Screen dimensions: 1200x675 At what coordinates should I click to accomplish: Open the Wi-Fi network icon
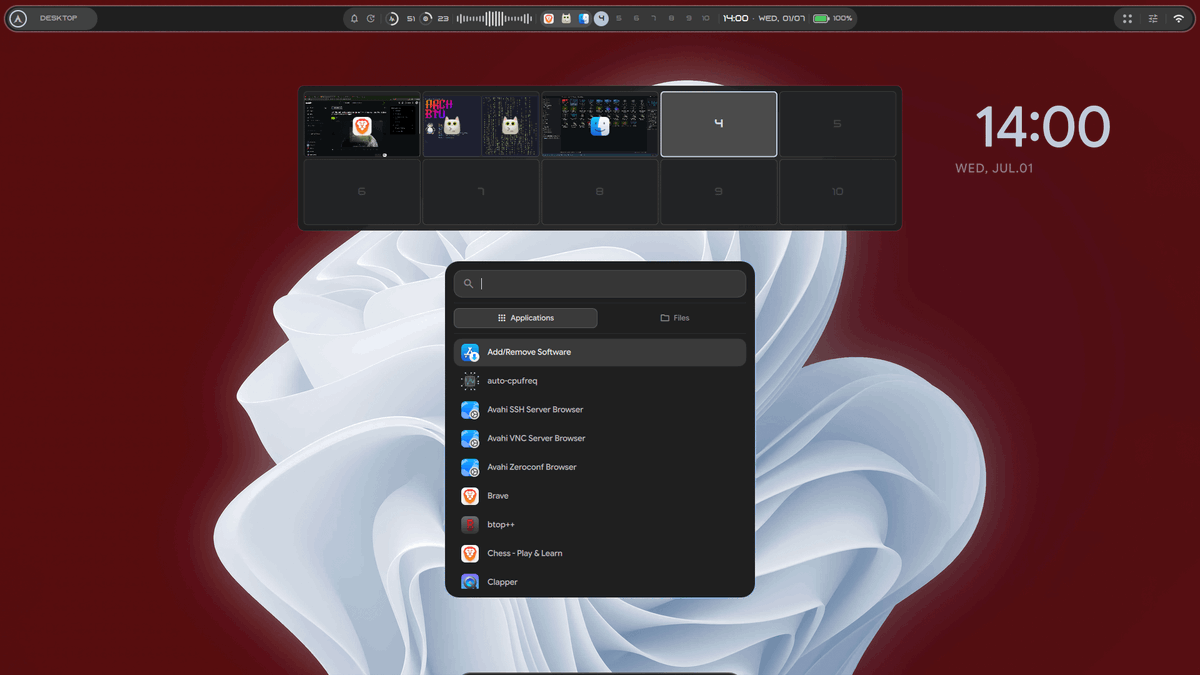[x=1179, y=18]
